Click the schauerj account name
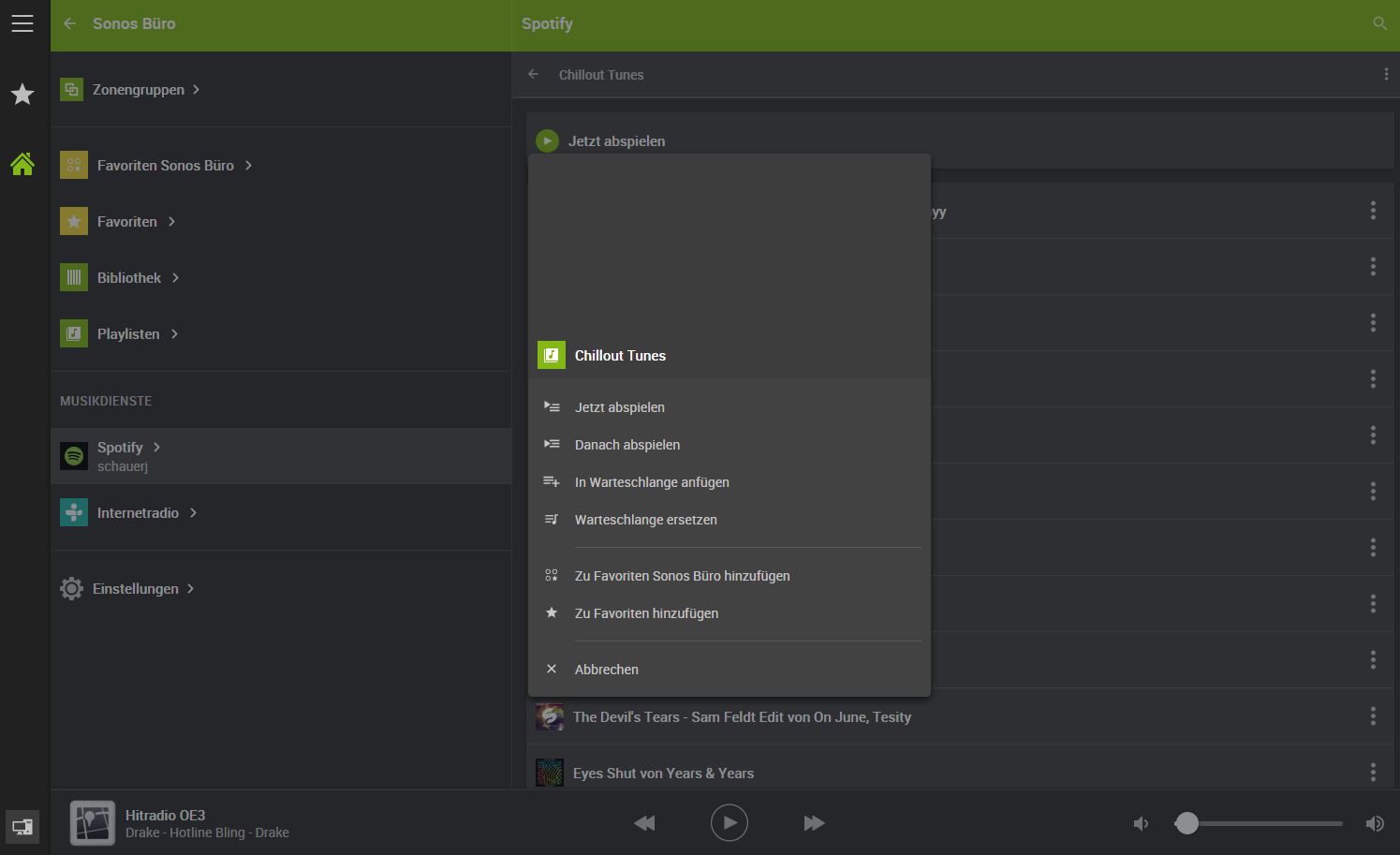The width and height of the screenshot is (1400, 855). click(x=123, y=466)
